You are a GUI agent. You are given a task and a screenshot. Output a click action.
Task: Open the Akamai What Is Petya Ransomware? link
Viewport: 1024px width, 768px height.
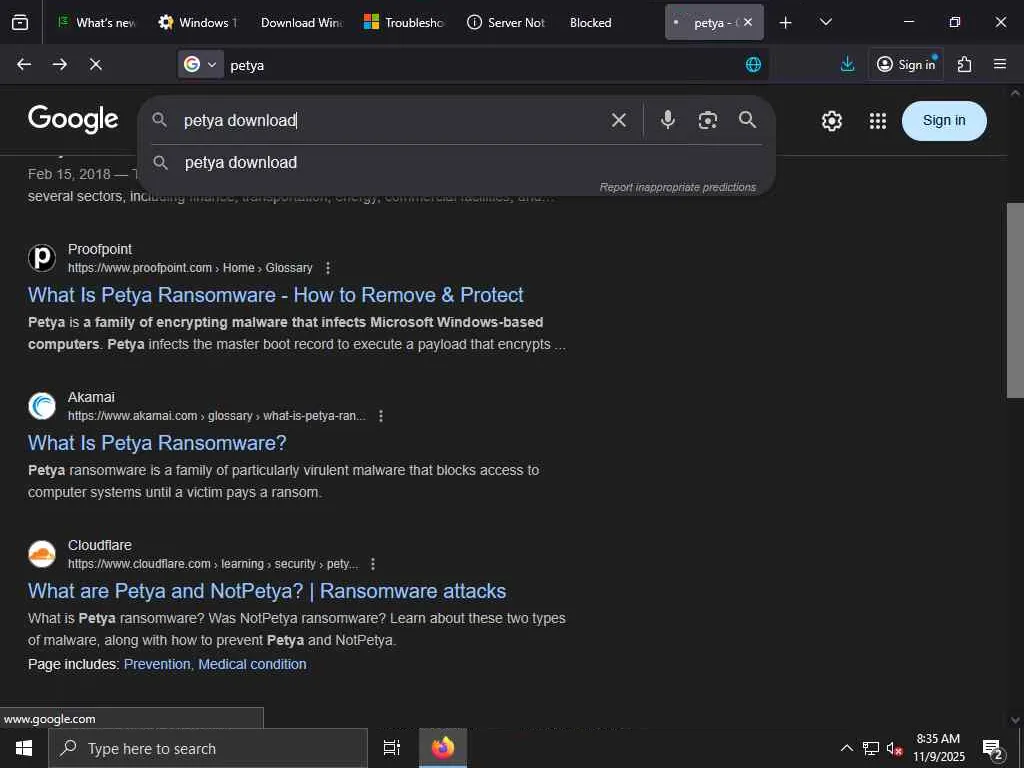[157, 443]
